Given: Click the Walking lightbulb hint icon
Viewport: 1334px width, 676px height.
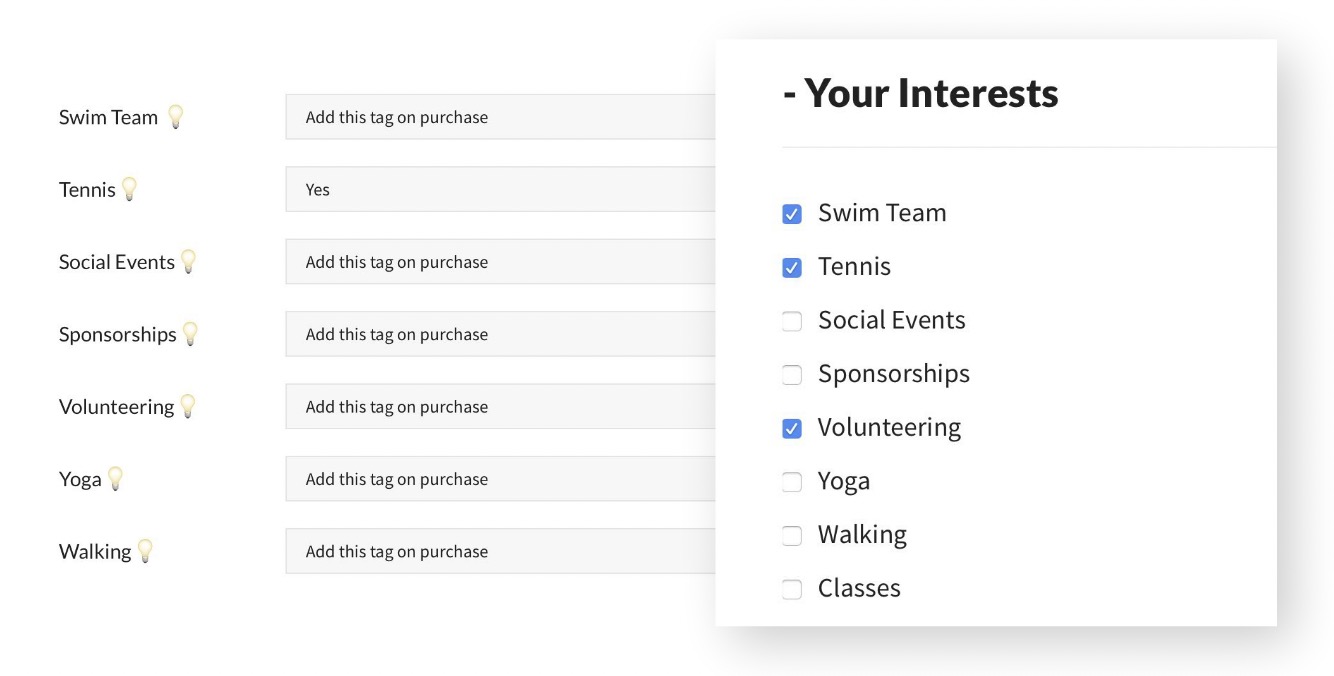Looking at the screenshot, I should point(145,551).
